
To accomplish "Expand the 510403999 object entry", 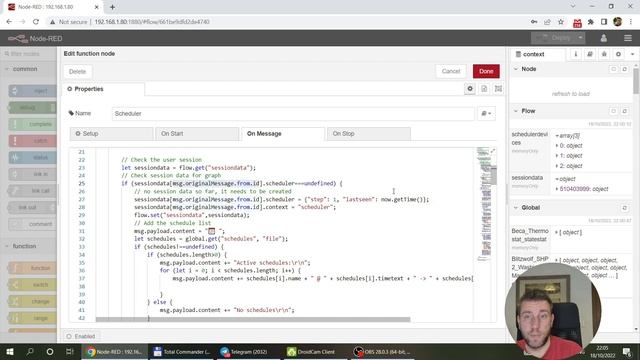I will [557, 189].
